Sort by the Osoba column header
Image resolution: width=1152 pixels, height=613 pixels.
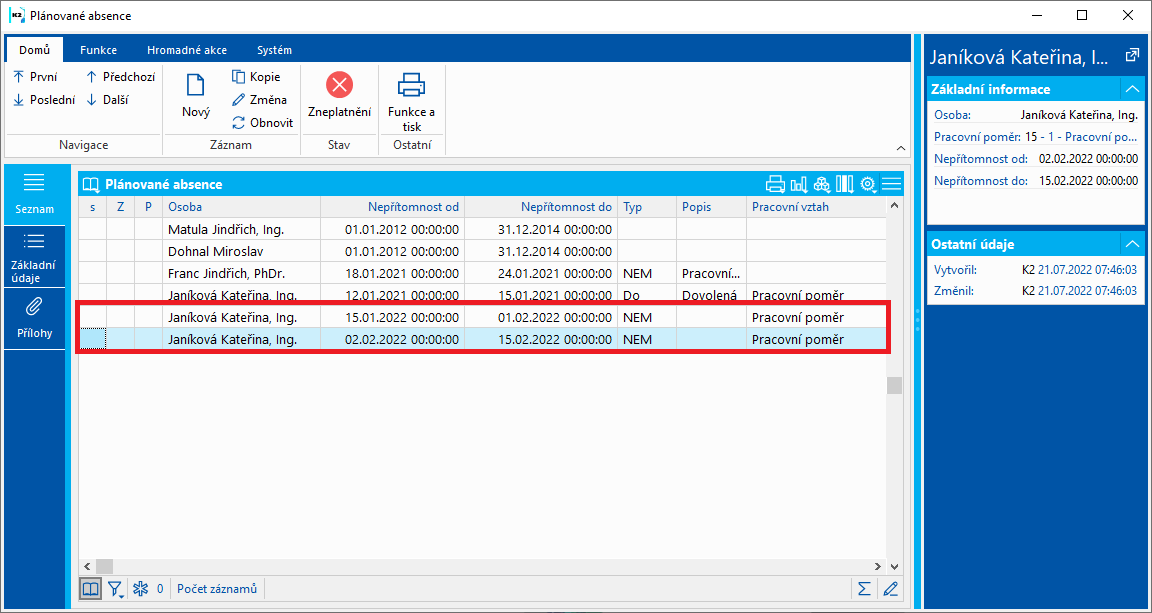pos(241,207)
